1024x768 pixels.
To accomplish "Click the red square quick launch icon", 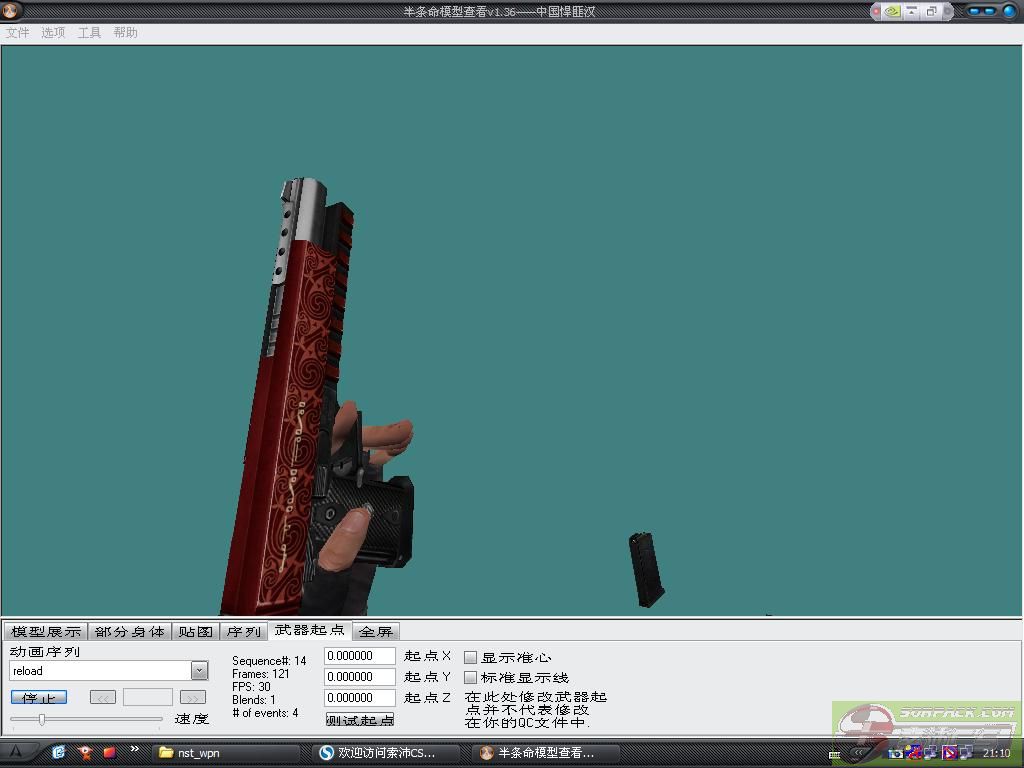I will tap(109, 752).
